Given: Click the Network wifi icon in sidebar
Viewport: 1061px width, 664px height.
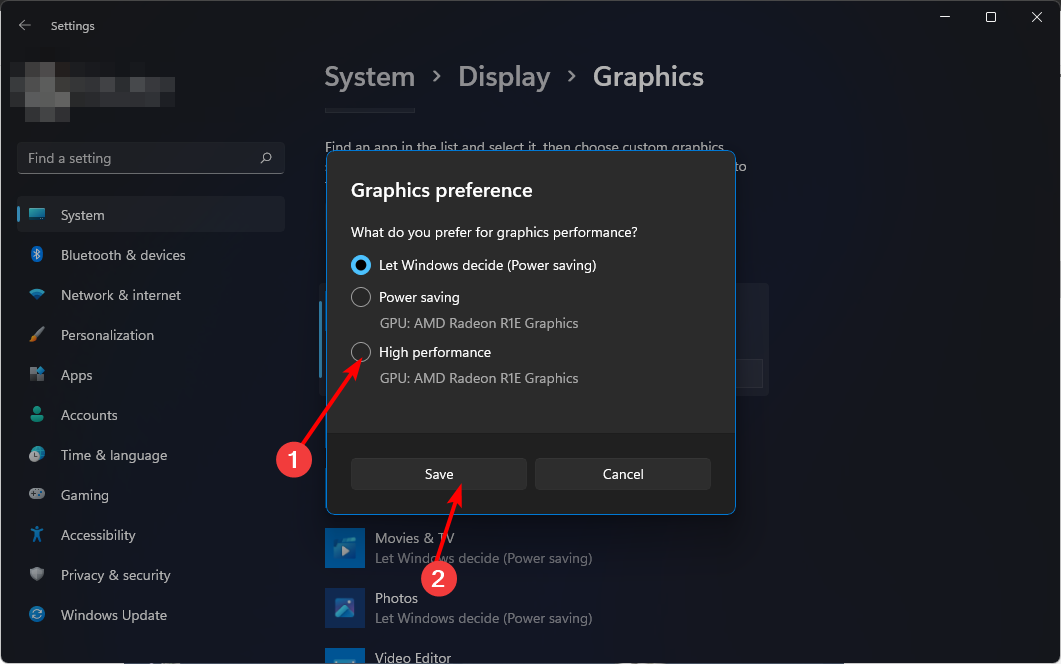Looking at the screenshot, I should coord(37,294).
